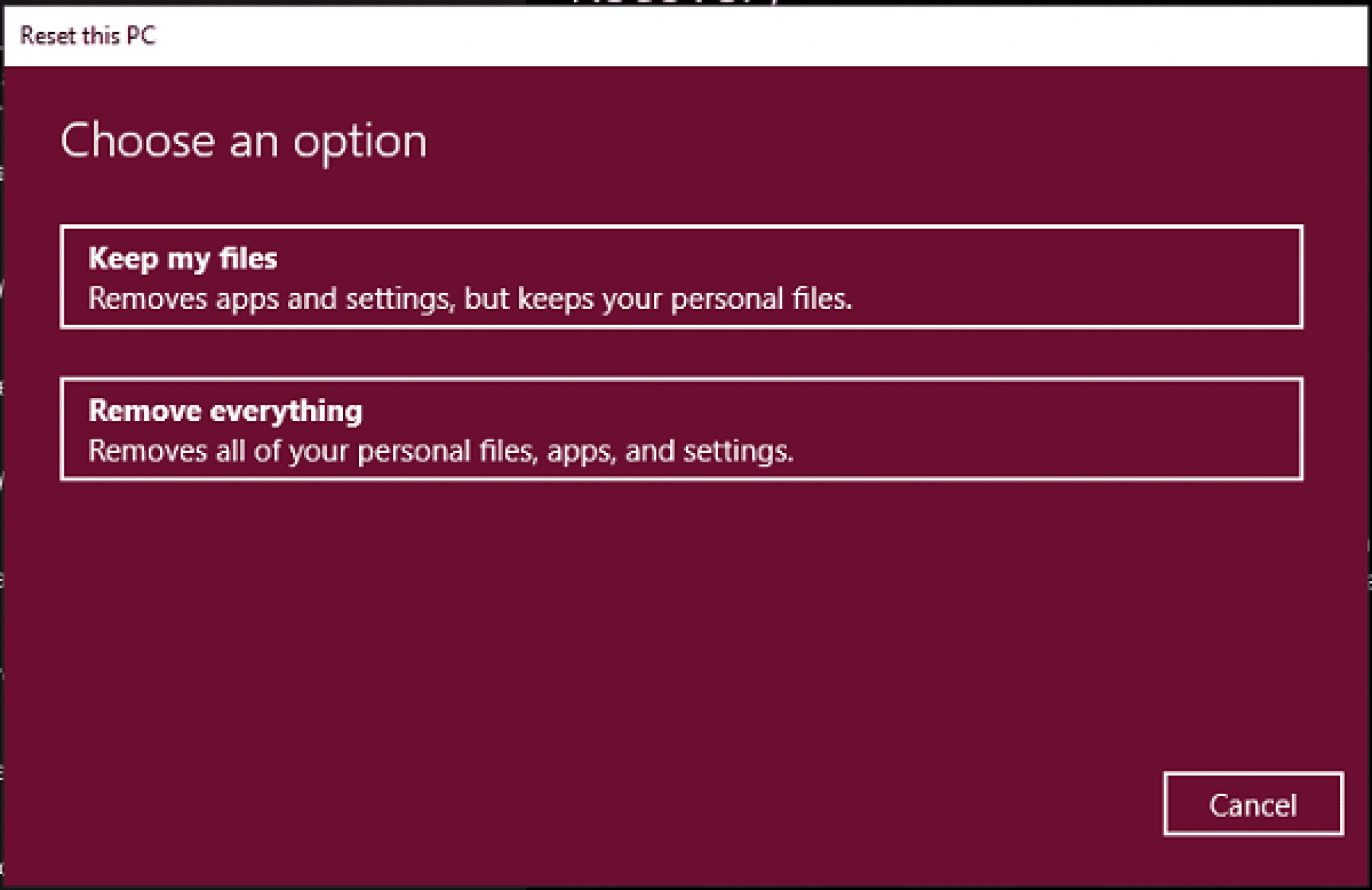Select 'Remove everything' reset option
Viewport: 1372px width, 890px height.
pyautogui.click(x=686, y=428)
